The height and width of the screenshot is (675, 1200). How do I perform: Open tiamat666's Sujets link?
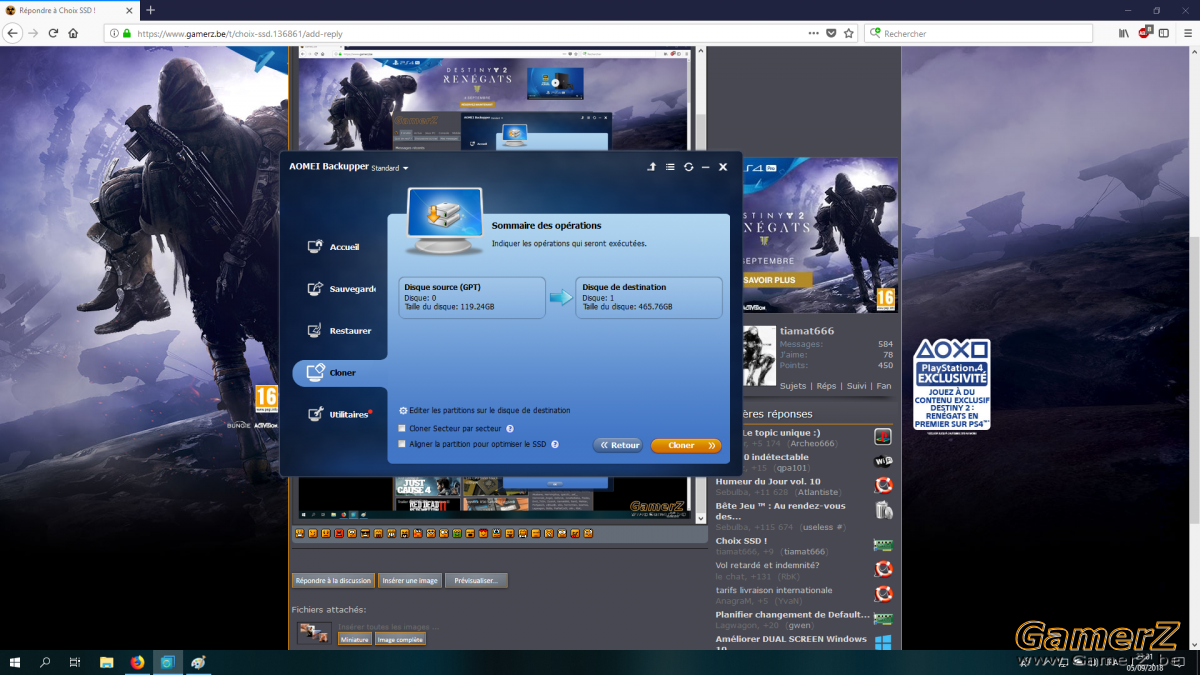[x=793, y=385]
